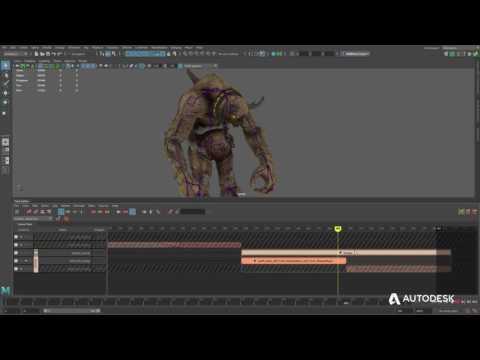The height and width of the screenshot is (360, 480).
Task: Pick the Lasso select tool
Action: pyautogui.click(x=5, y=76)
